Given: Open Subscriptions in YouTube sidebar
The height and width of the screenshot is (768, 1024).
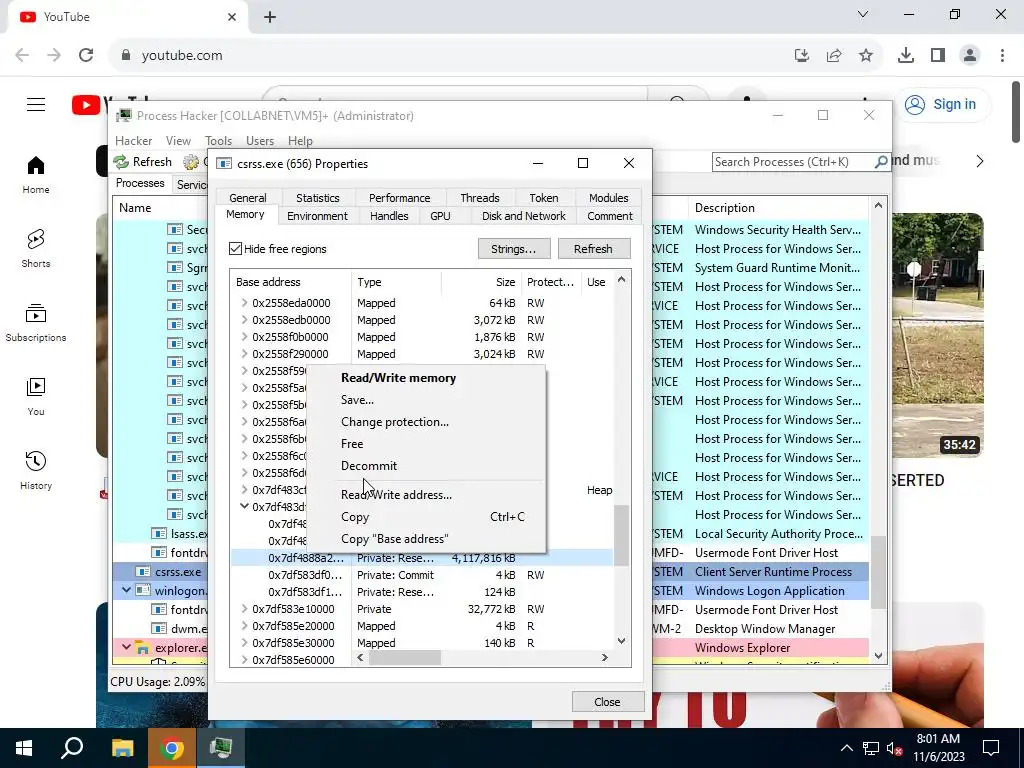Looking at the screenshot, I should tap(36, 323).
